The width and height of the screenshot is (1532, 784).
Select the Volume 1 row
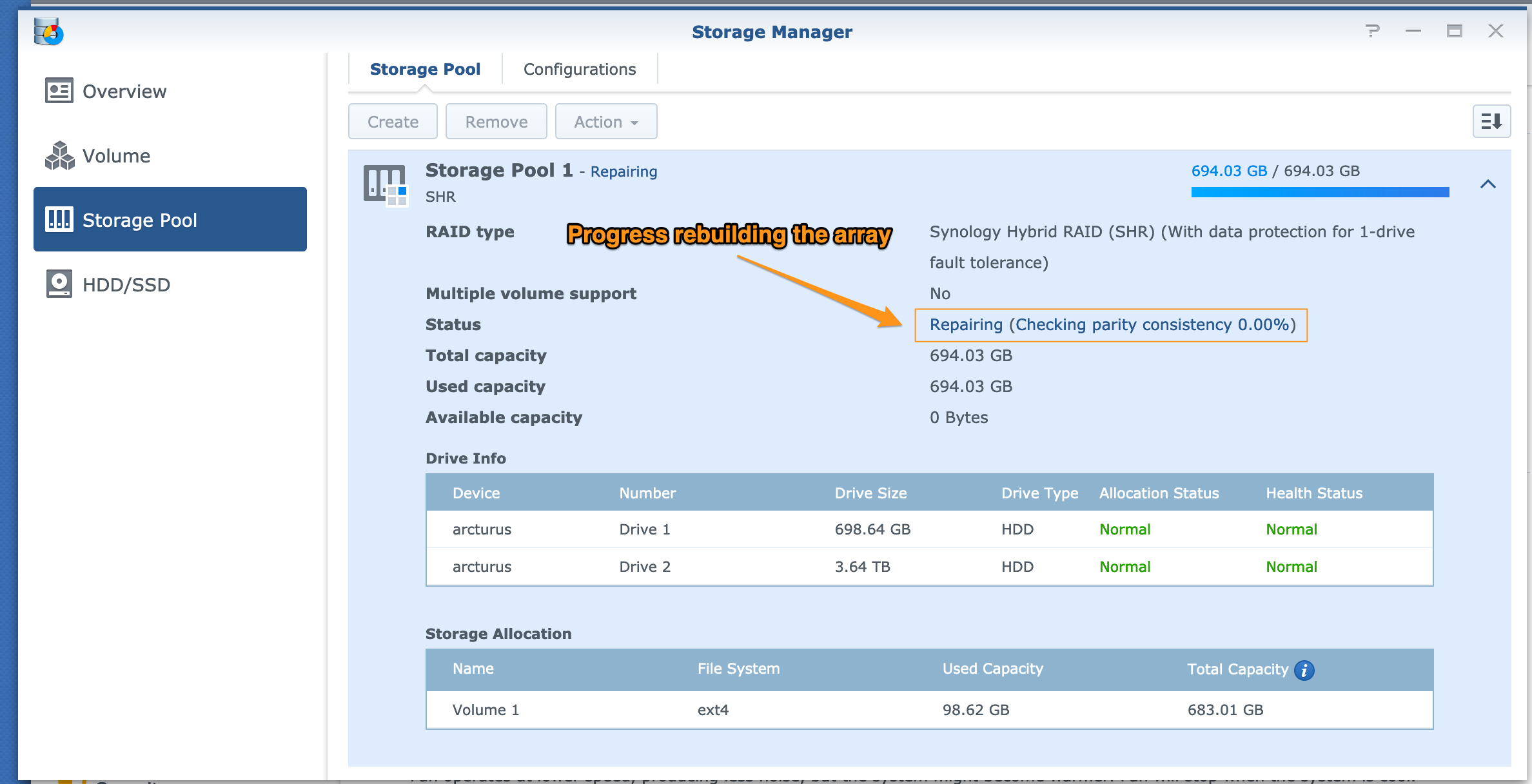click(x=929, y=710)
